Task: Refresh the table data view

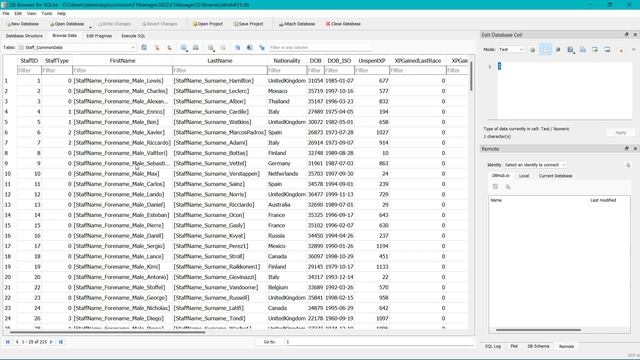Action: (x=144, y=48)
